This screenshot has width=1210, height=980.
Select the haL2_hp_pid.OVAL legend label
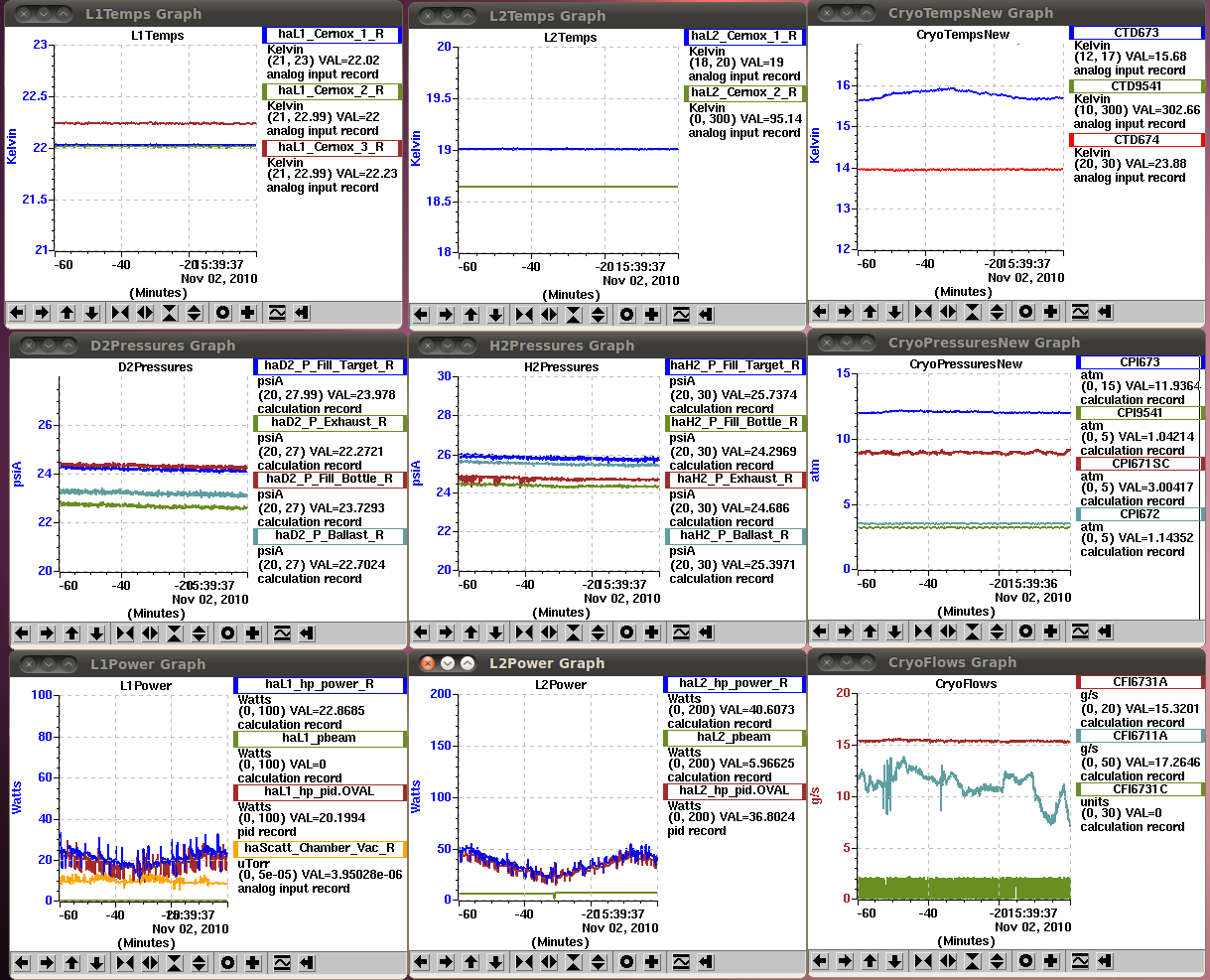(734, 791)
